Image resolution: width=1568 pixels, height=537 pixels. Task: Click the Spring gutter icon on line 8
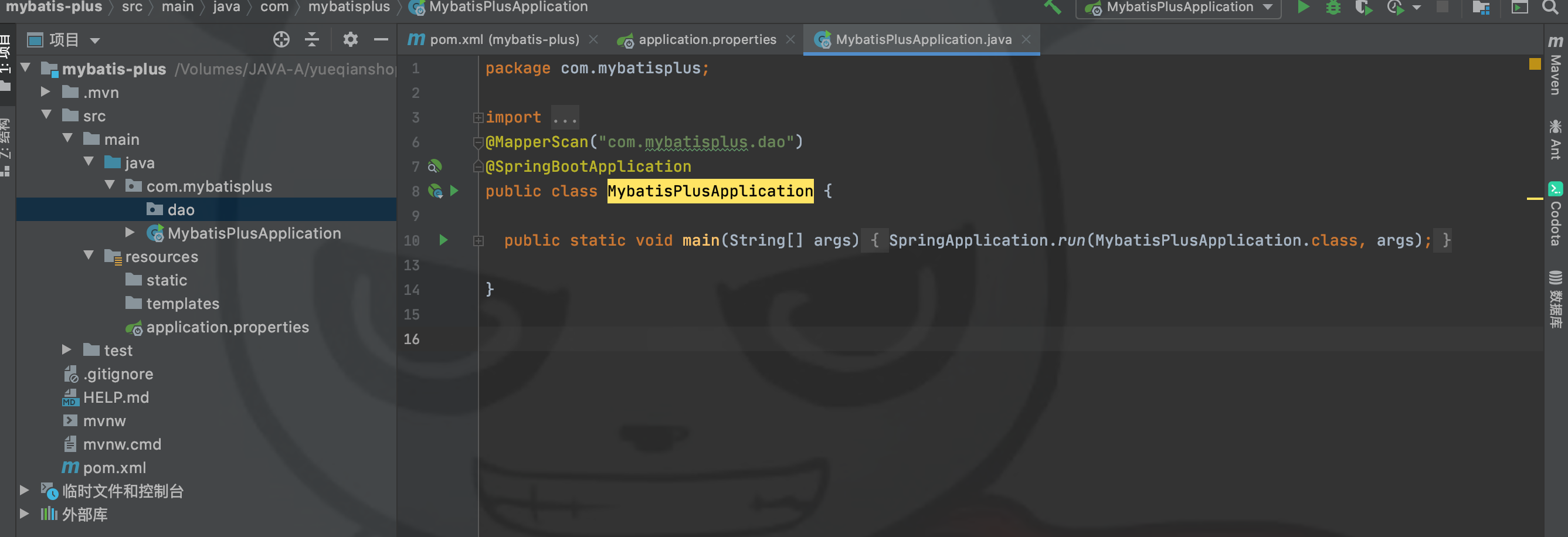click(x=435, y=191)
